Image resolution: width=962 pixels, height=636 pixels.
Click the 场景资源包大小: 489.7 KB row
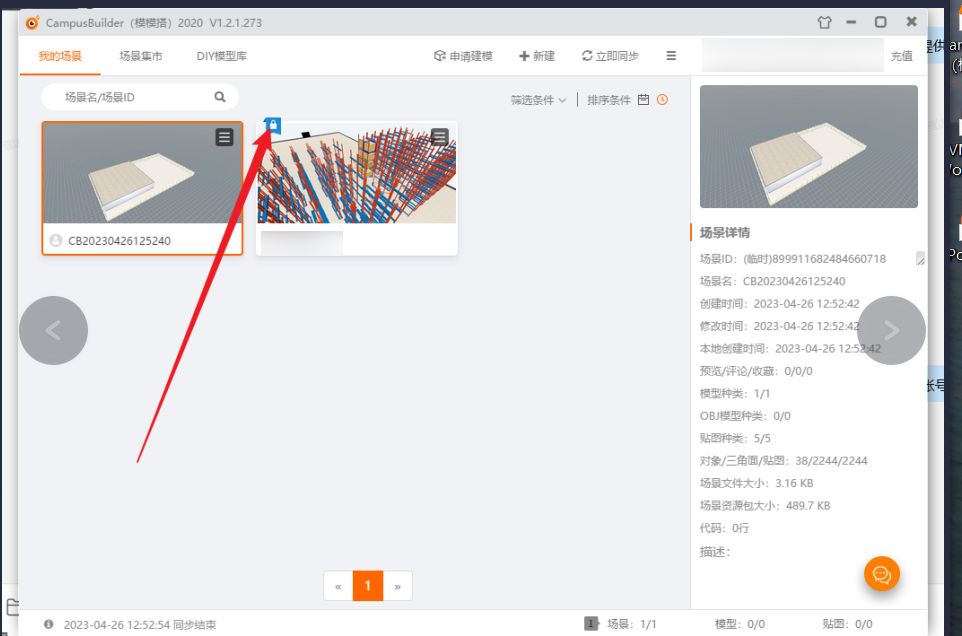click(765, 505)
